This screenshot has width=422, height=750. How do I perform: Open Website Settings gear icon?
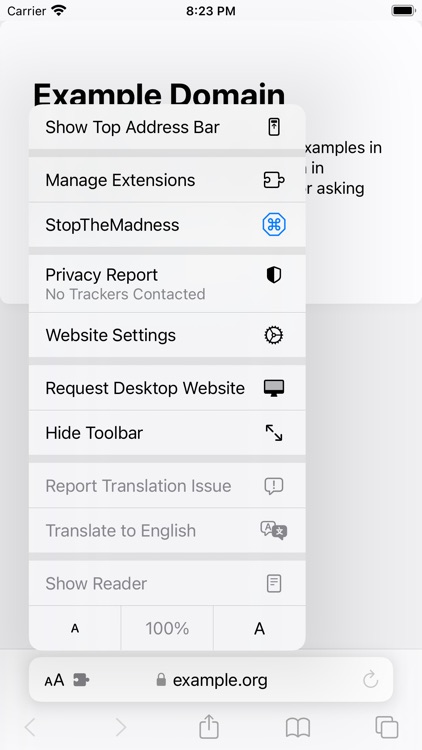pos(274,335)
